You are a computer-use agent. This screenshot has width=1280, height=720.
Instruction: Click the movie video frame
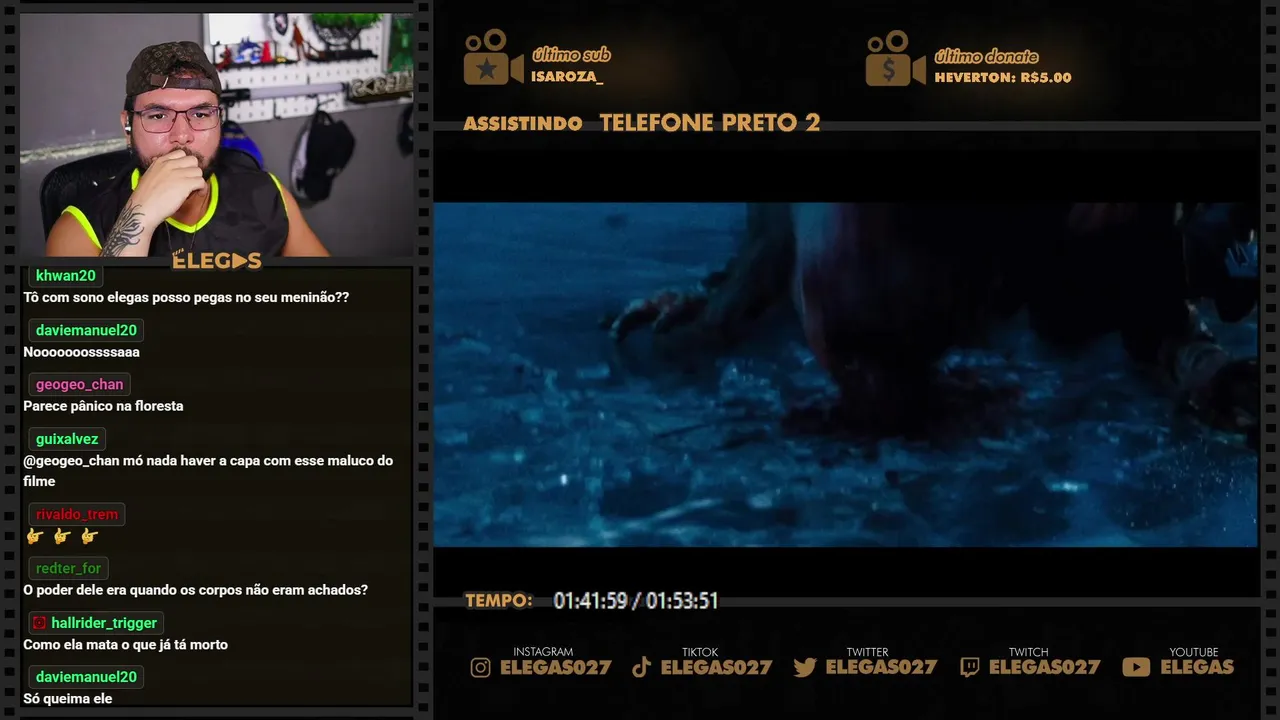pyautogui.click(x=845, y=375)
